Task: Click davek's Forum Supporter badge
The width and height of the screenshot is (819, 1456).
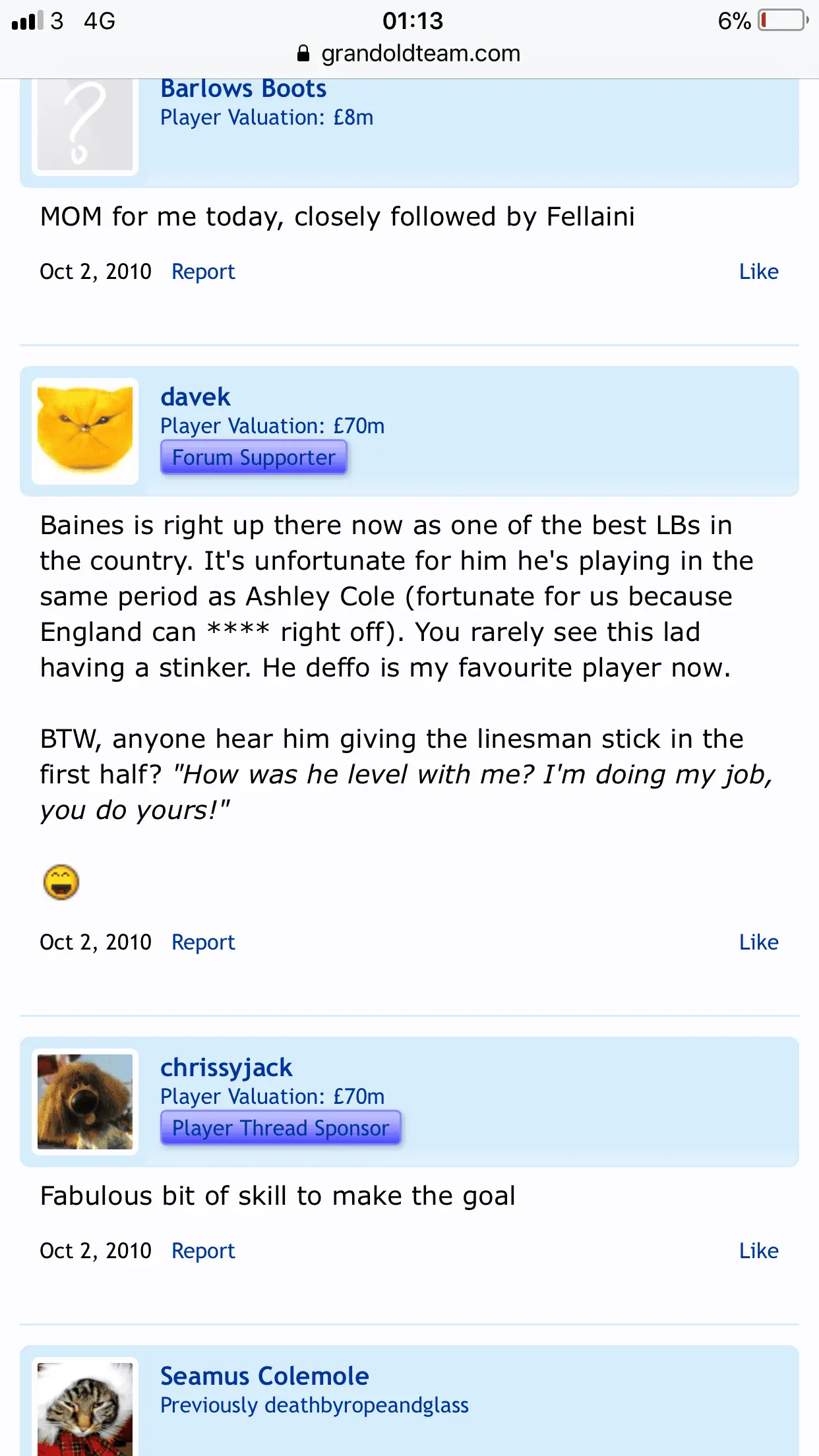Action: tap(254, 458)
